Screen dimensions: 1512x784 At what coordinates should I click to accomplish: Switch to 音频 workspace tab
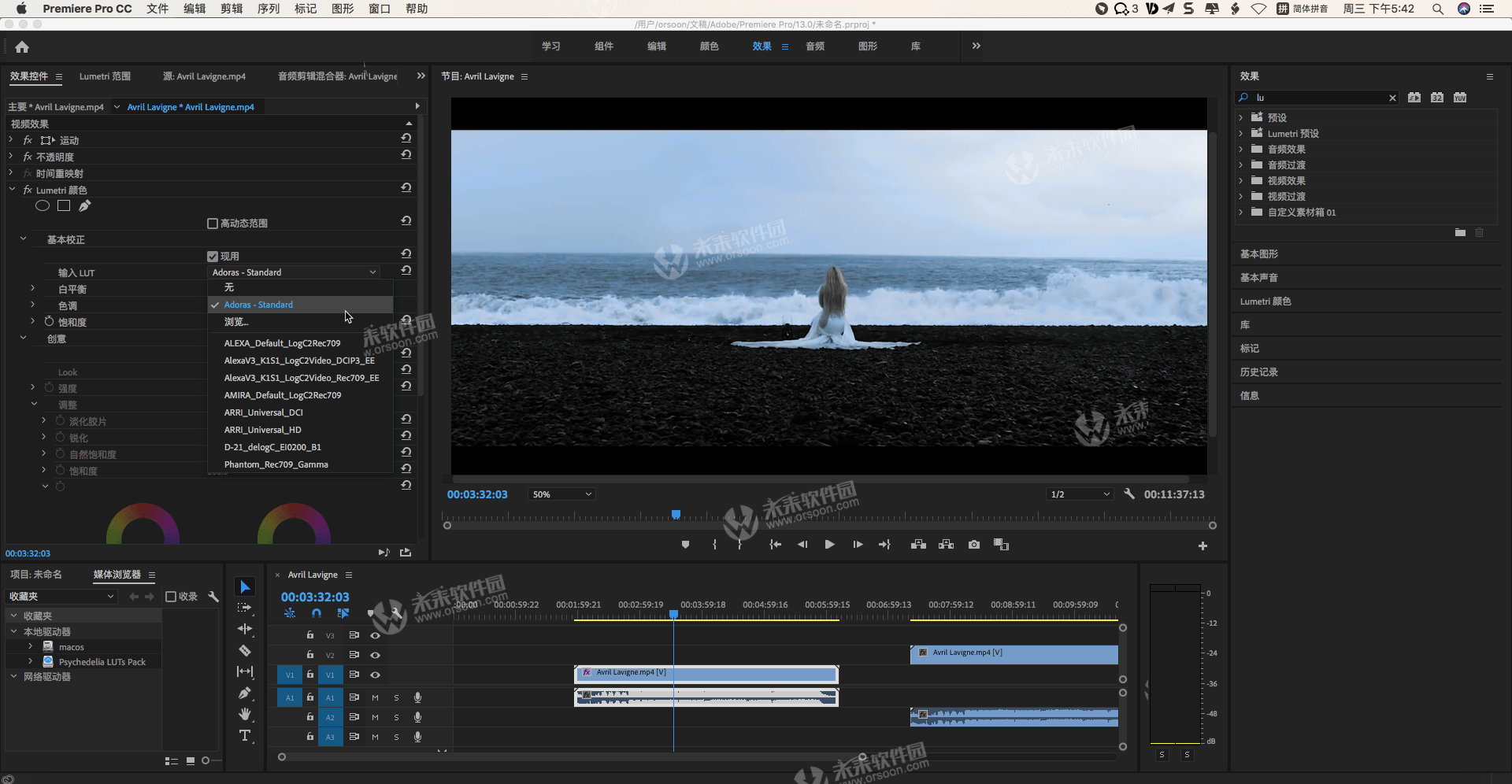click(814, 46)
